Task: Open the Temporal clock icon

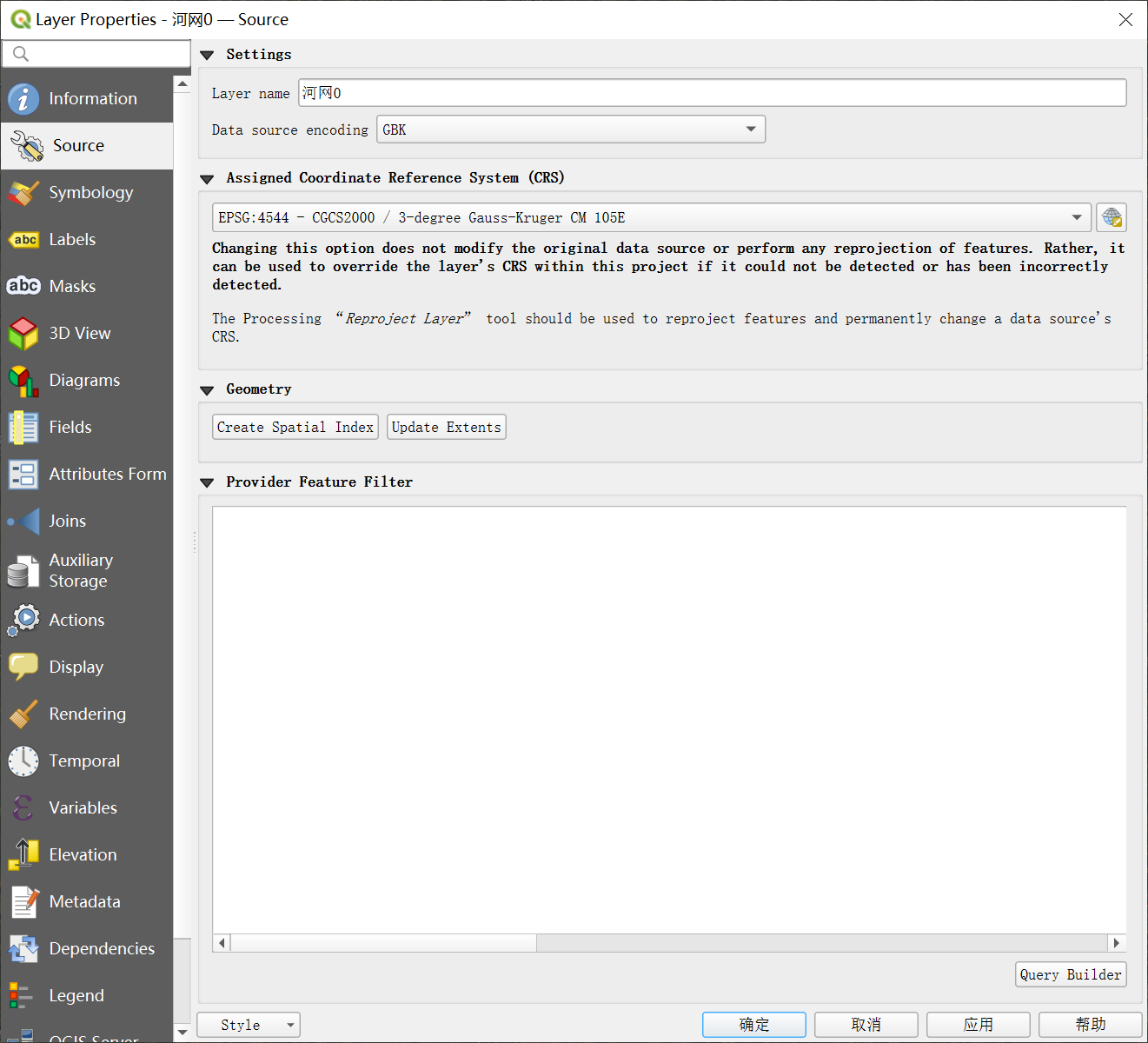Action: [x=23, y=761]
